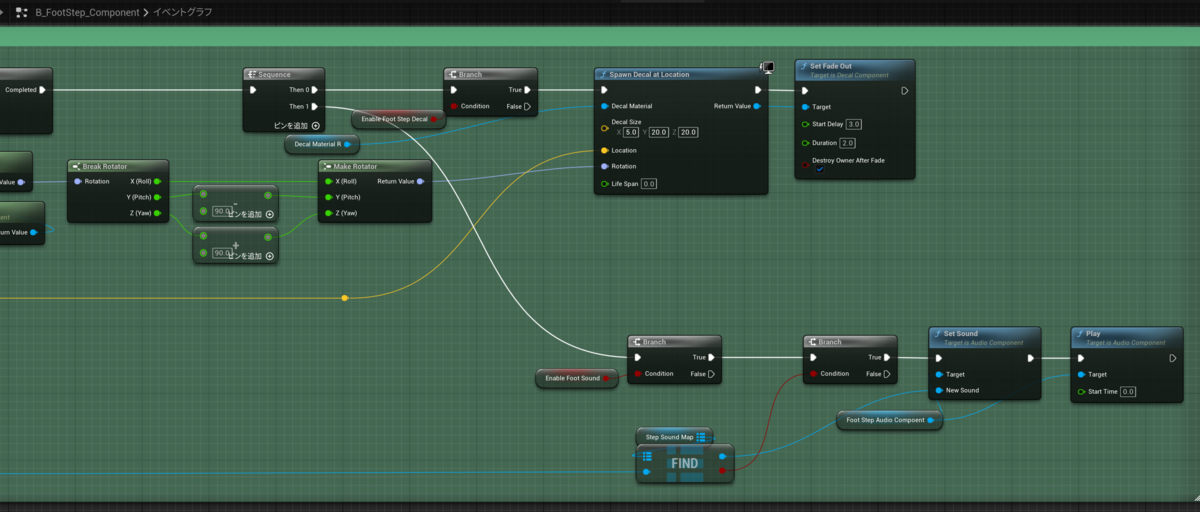The height and width of the screenshot is (512, 1200).
Task: Click the FIND node's blue key input pin
Action: pyautogui.click(x=647, y=471)
